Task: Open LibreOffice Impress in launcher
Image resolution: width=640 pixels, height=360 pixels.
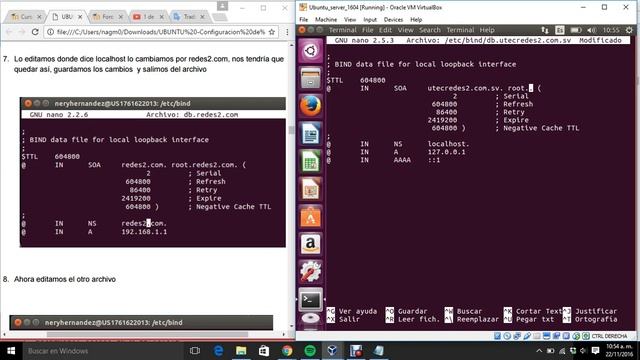Action: tap(310, 189)
